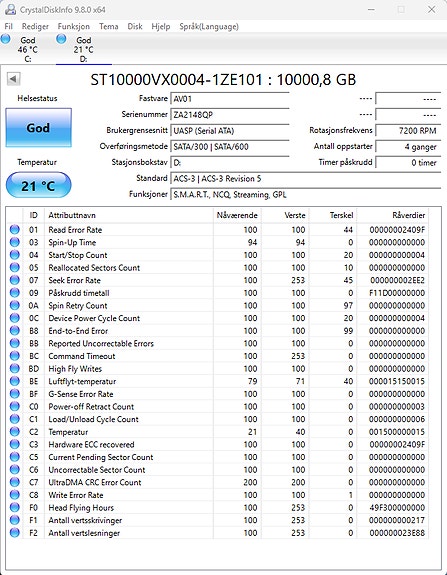Click the status dot for Load/Unload Cycle Count

(x=15, y=419)
